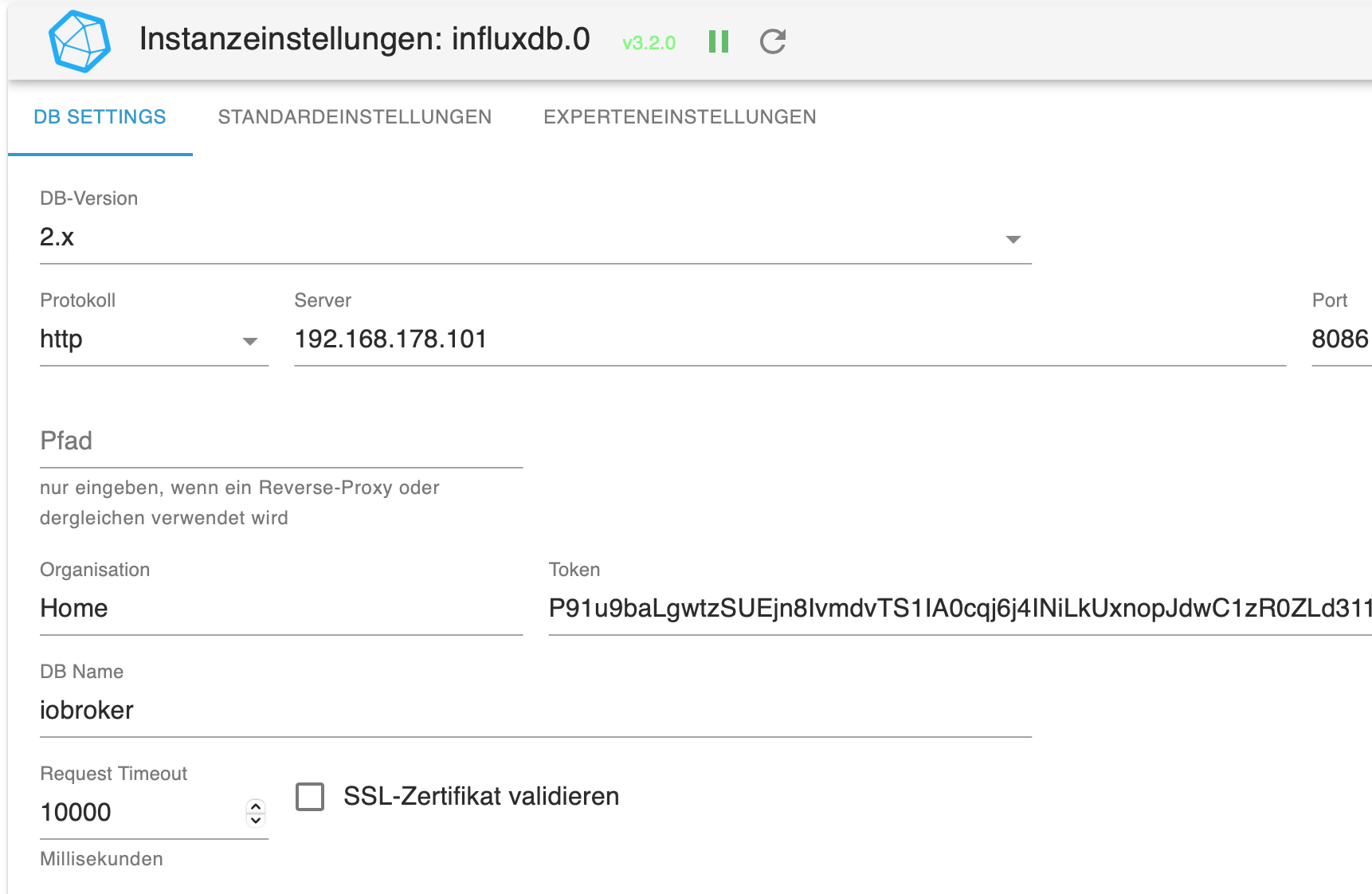Select the DB Settings tab
Screen dimensions: 1372x894
100,117
